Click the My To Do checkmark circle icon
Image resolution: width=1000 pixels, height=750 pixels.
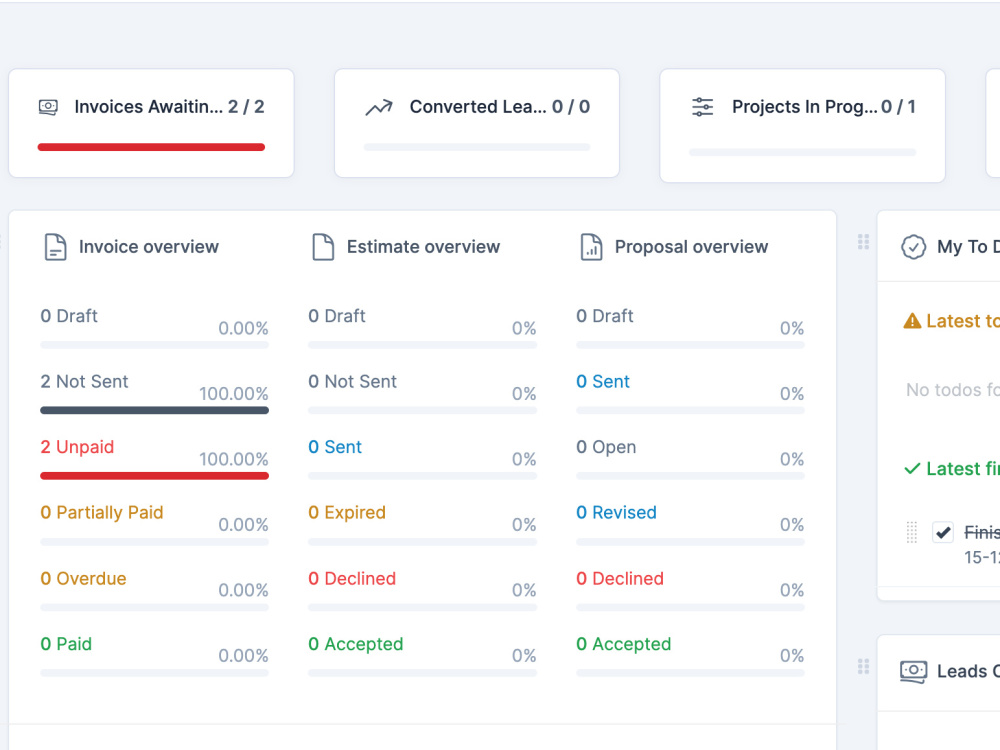[x=913, y=247]
